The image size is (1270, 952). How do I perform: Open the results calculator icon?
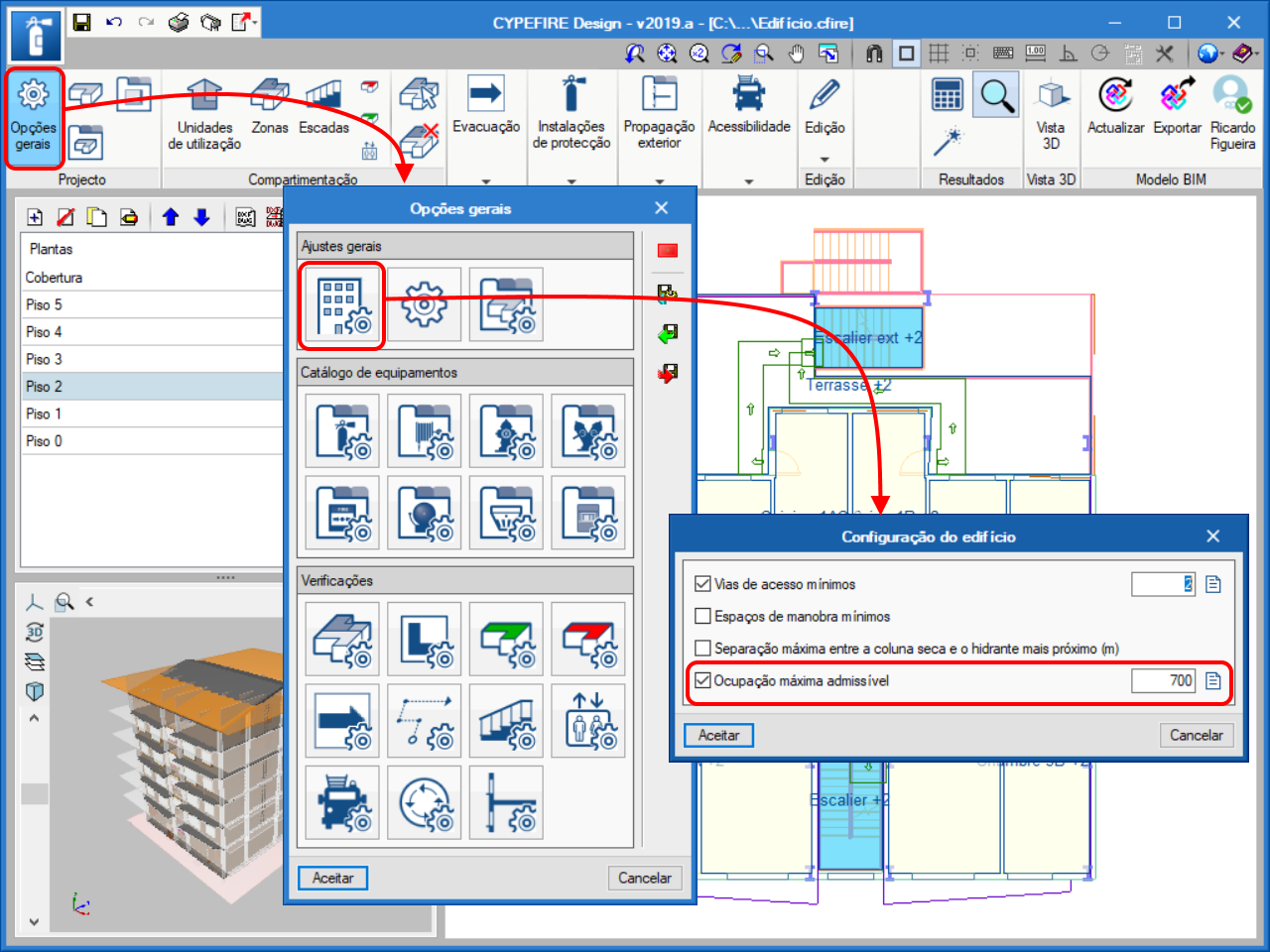[x=948, y=95]
